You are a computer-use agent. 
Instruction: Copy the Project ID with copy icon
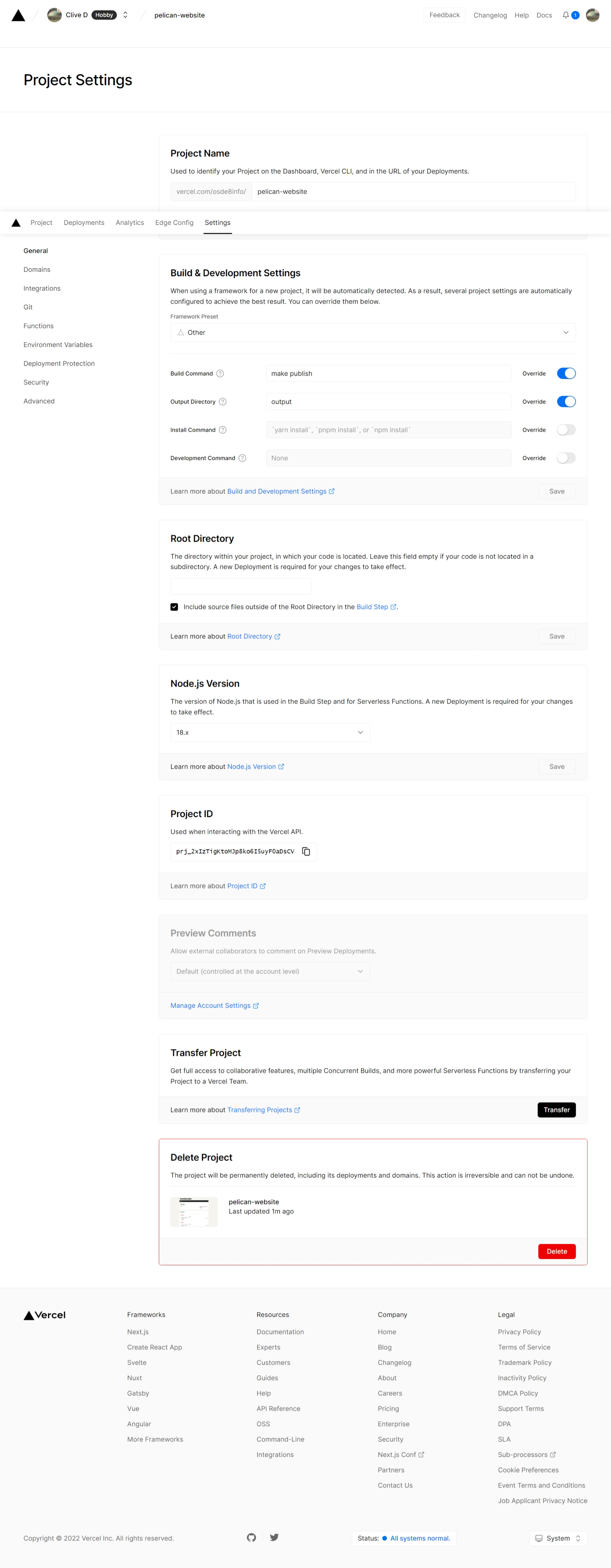click(x=307, y=852)
